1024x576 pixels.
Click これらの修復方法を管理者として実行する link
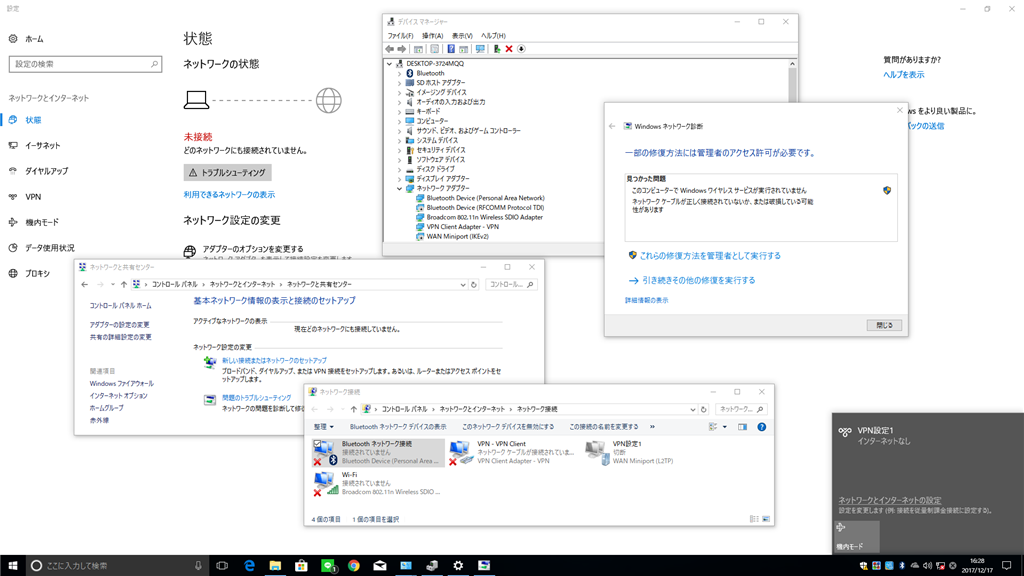click(x=710, y=256)
